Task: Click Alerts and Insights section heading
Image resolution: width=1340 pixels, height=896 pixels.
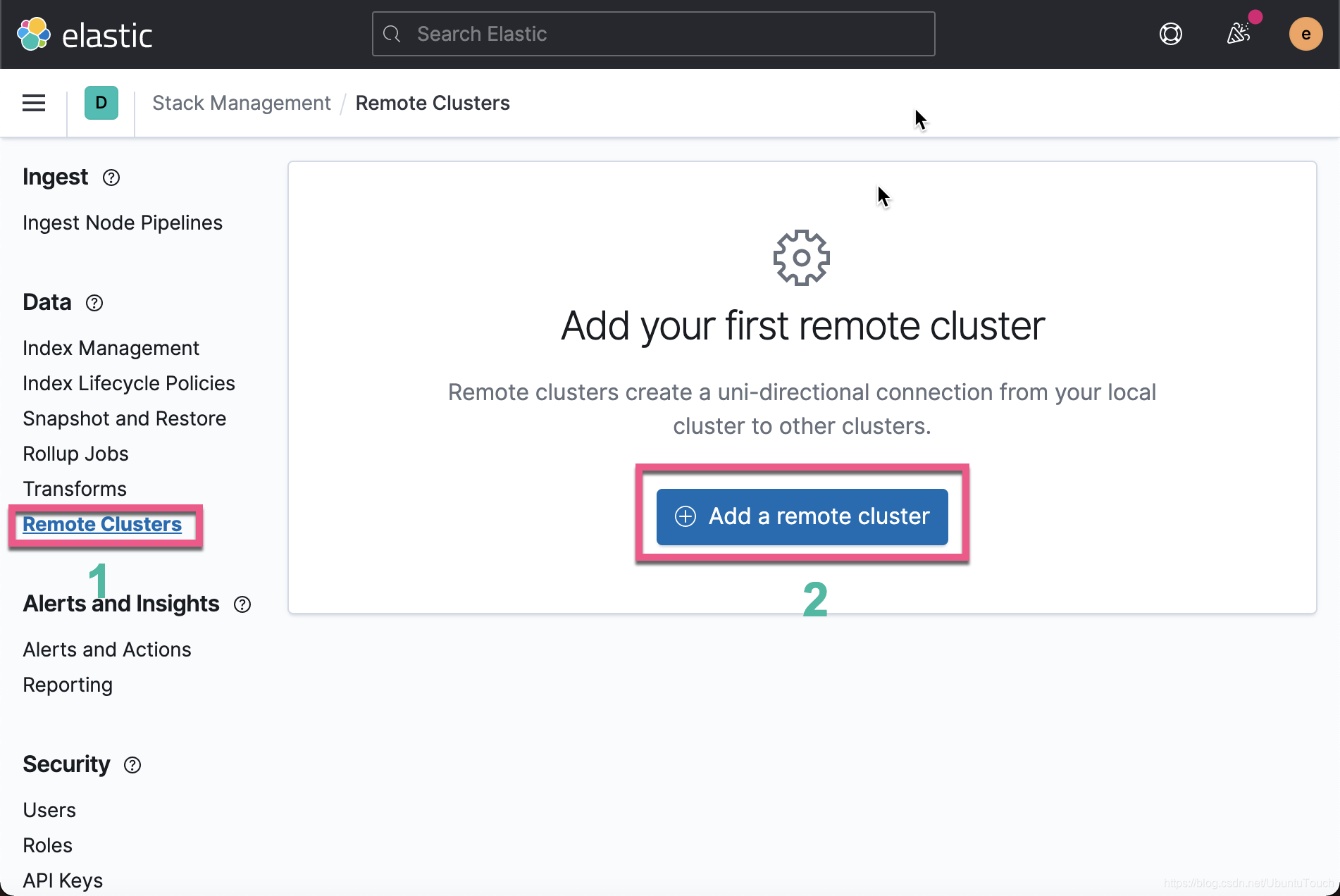Action: (121, 604)
